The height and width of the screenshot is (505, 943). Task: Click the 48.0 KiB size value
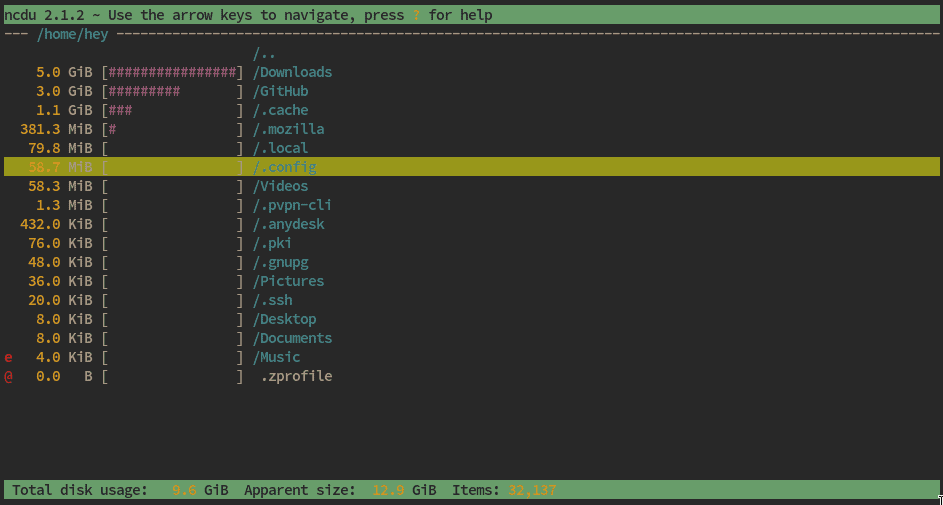[61, 263]
